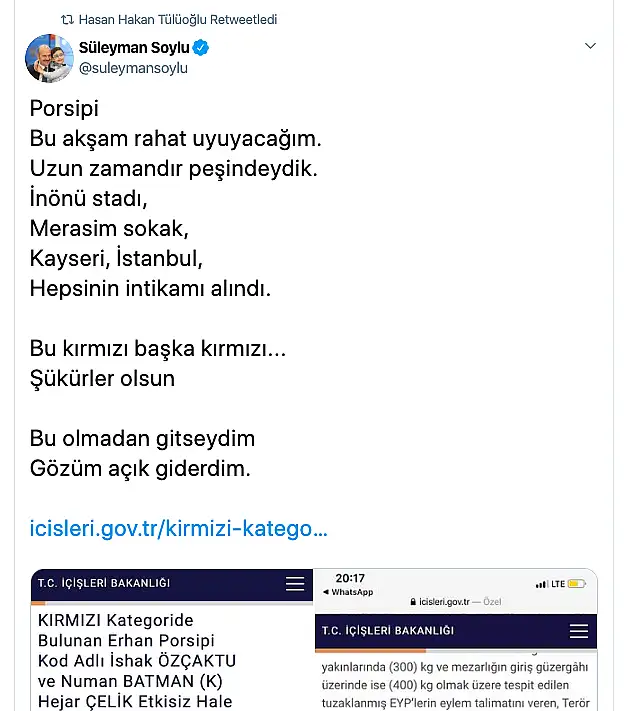Click Süleyman Soylu's profile avatar
Viewport: 631px width, 711px height.
(49, 58)
